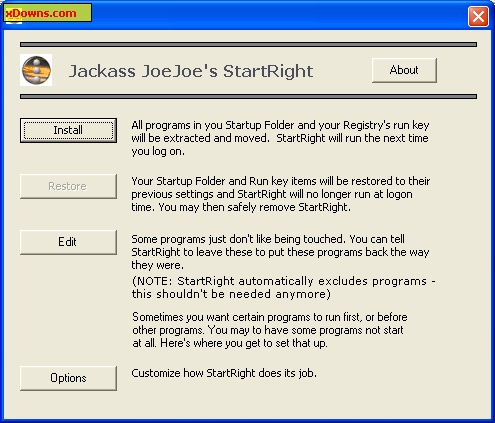Click the paragraph about running programs first

(x=270, y=330)
